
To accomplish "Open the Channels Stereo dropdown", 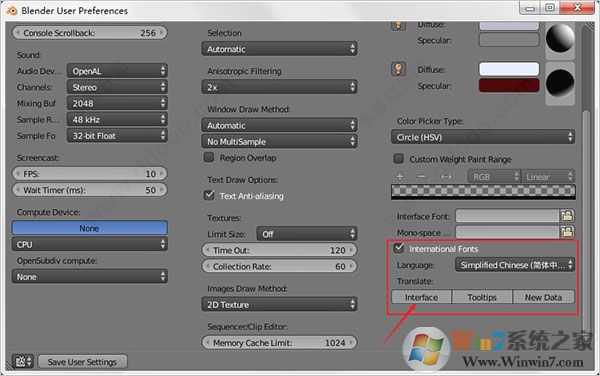I will [117, 87].
